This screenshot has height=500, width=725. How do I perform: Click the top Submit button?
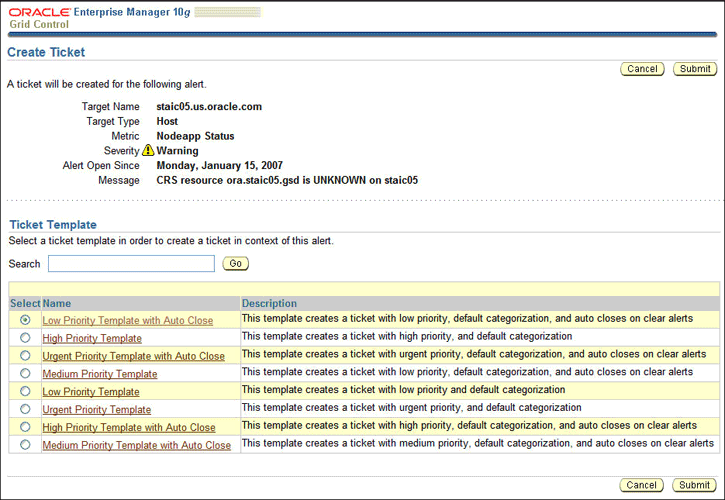tap(694, 69)
